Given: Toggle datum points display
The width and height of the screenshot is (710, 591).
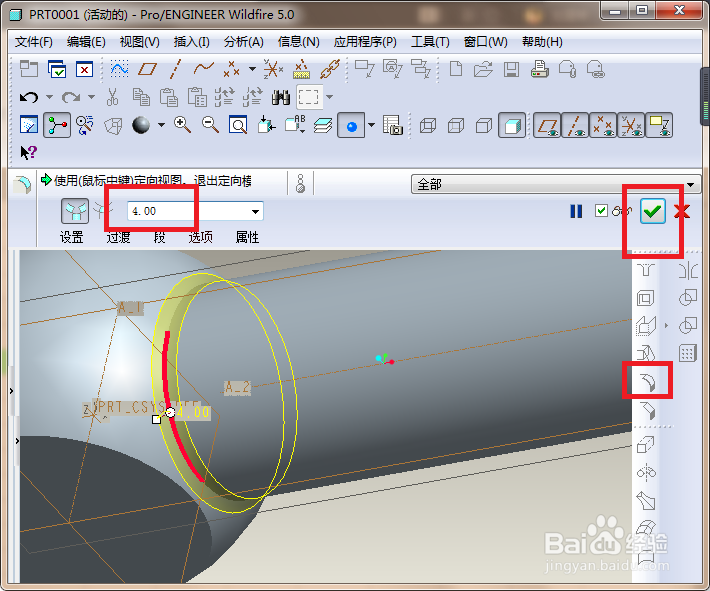Looking at the screenshot, I should [603, 125].
